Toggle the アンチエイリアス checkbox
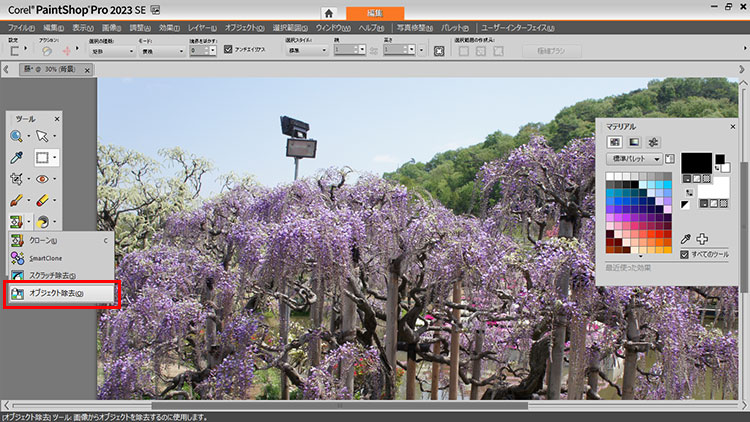The image size is (750, 422). tap(228, 49)
